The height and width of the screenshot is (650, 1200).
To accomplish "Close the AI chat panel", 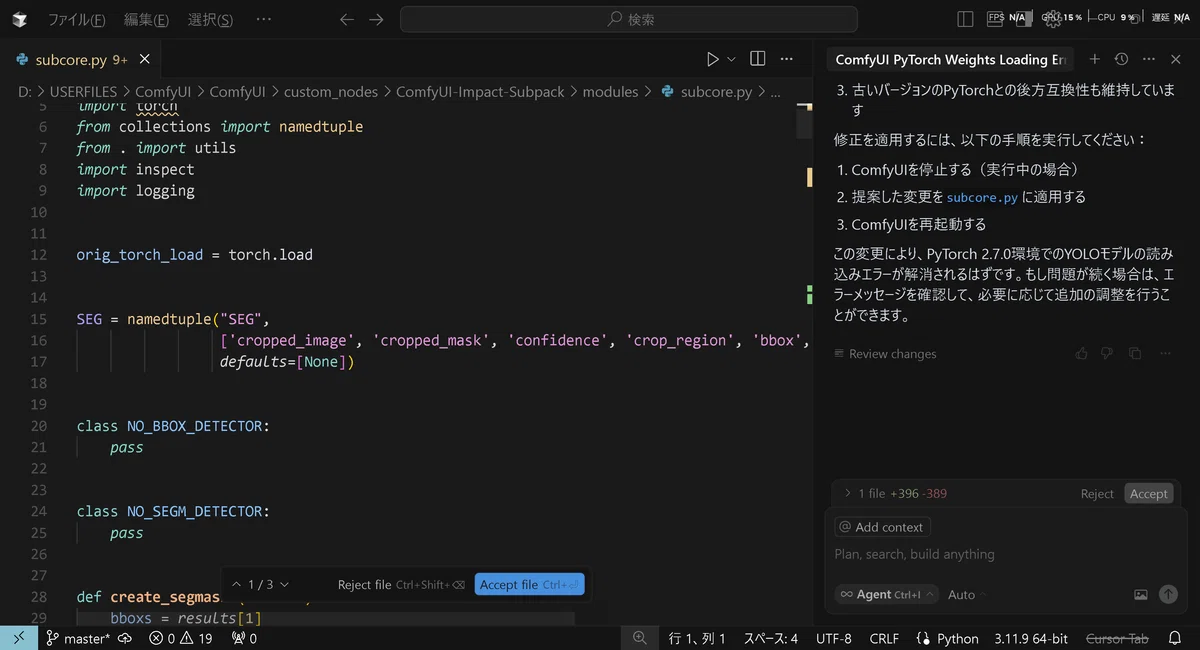I will point(1176,60).
